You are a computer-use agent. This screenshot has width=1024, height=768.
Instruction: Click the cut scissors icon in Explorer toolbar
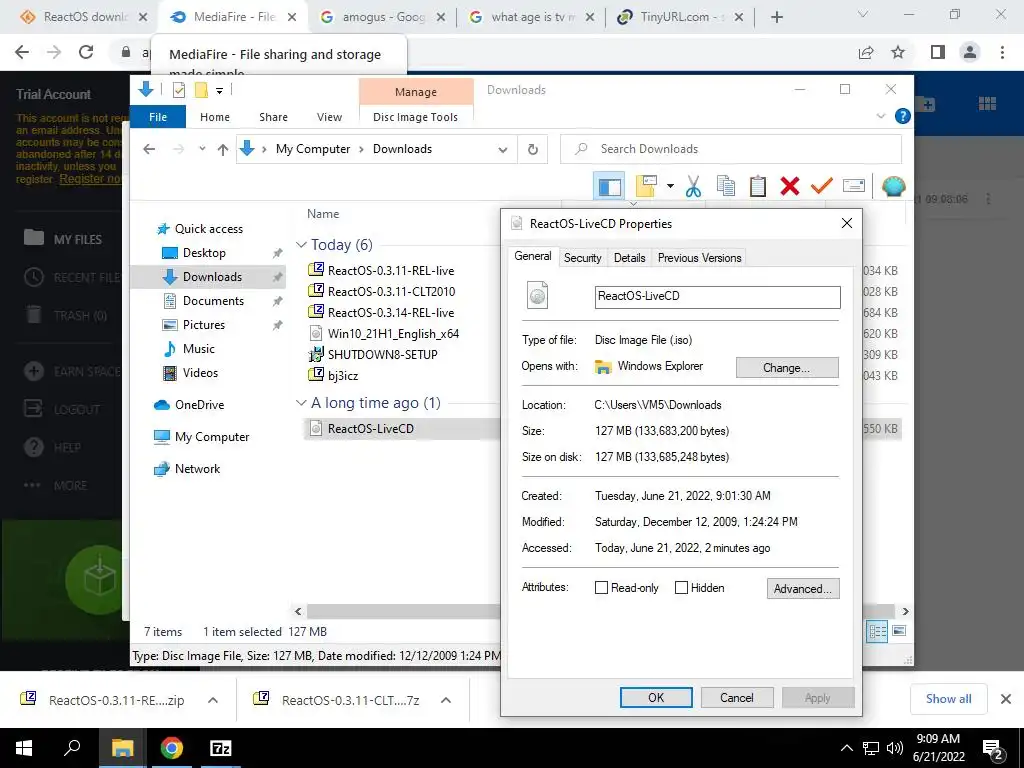coord(693,186)
